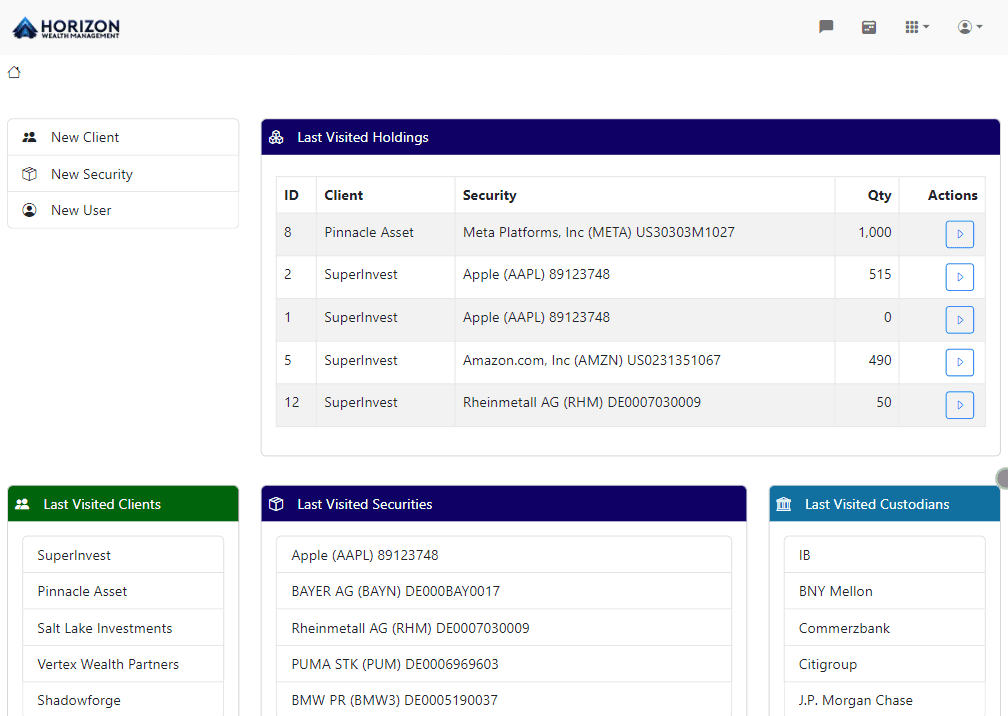1008x716 pixels.
Task: Open holding ID 2 Apple with 515 qty
Action: pos(959,277)
